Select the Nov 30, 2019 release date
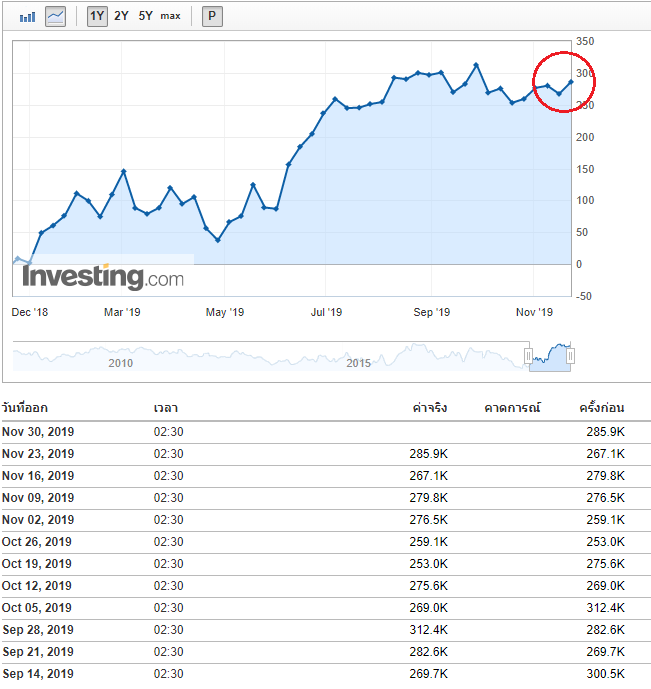Image resolution: width=651 pixels, height=689 pixels. [x=38, y=432]
